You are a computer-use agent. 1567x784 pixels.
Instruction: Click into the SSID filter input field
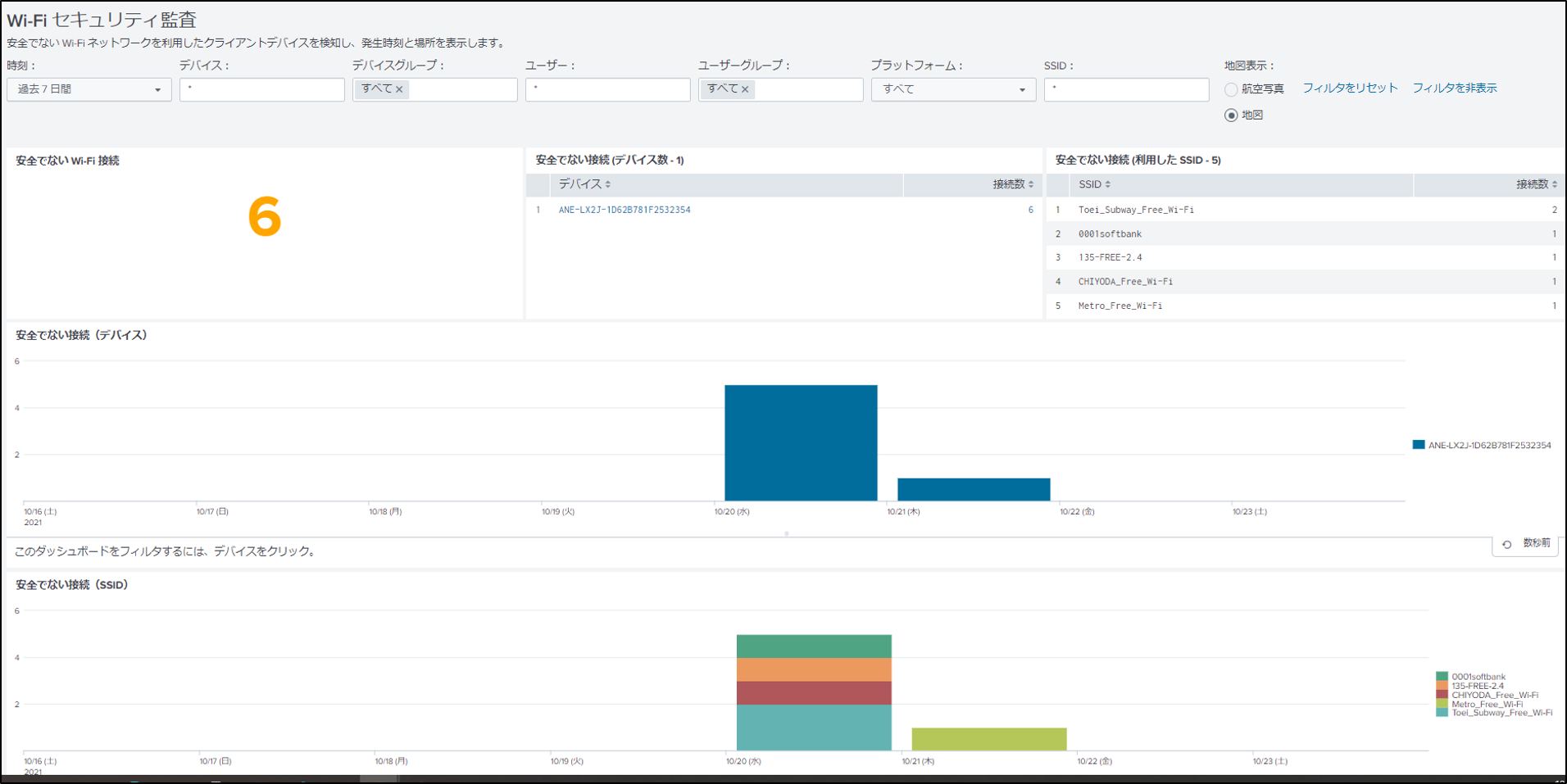[x=1126, y=89]
